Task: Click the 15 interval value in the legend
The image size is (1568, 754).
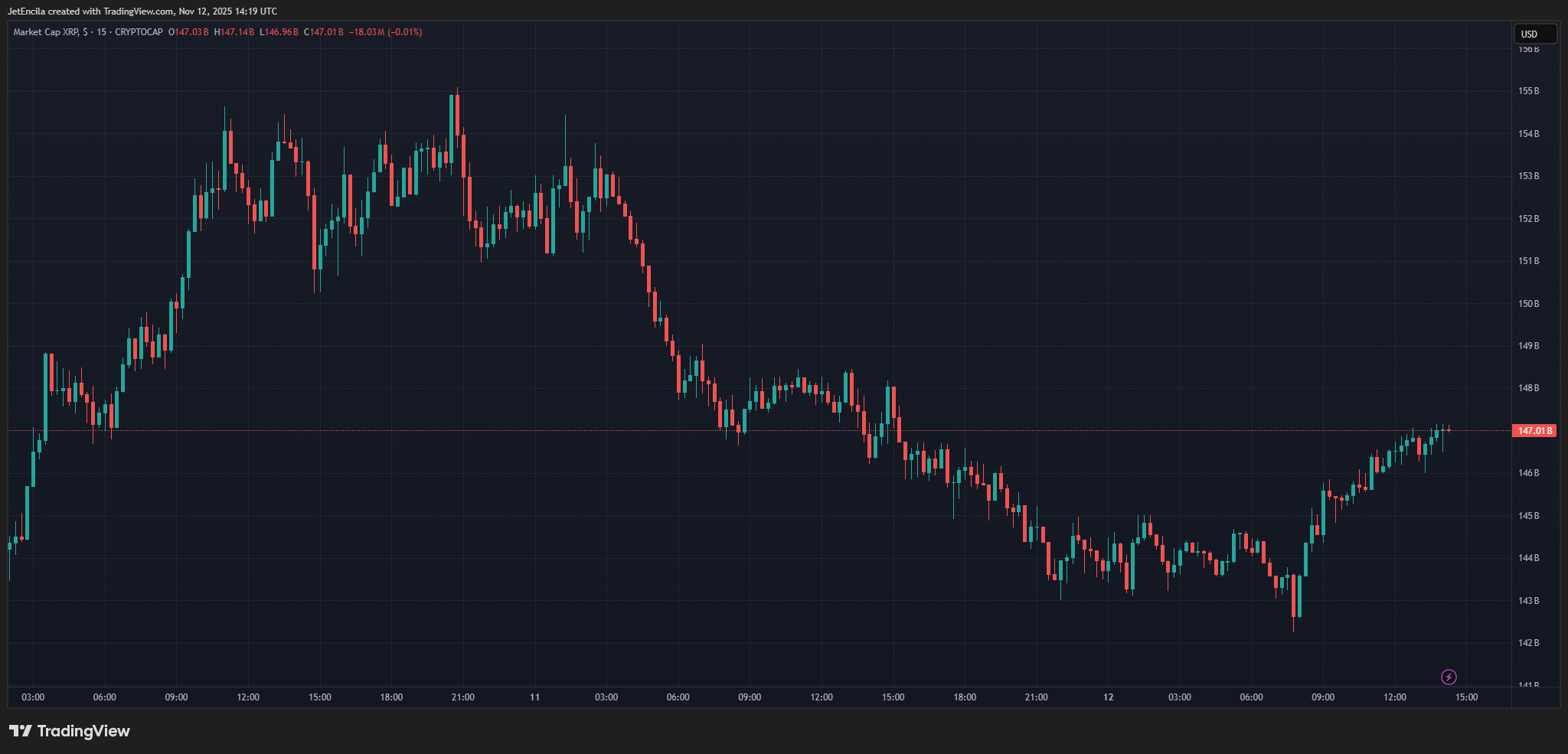Action: tap(102, 32)
